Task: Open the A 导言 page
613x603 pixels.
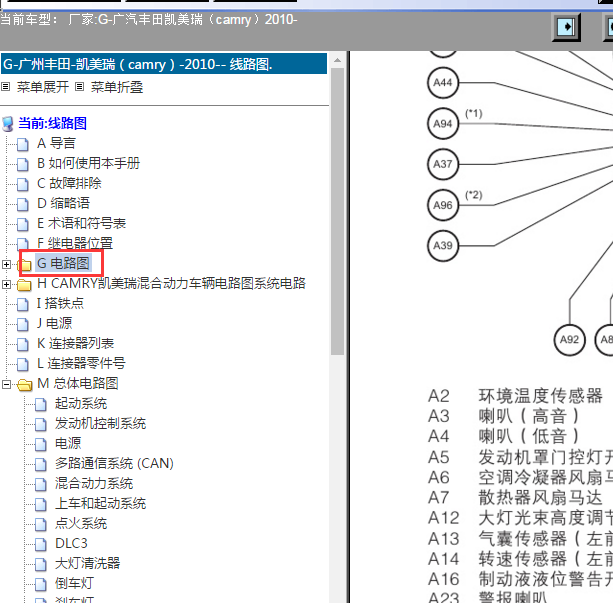Action: tap(56, 143)
